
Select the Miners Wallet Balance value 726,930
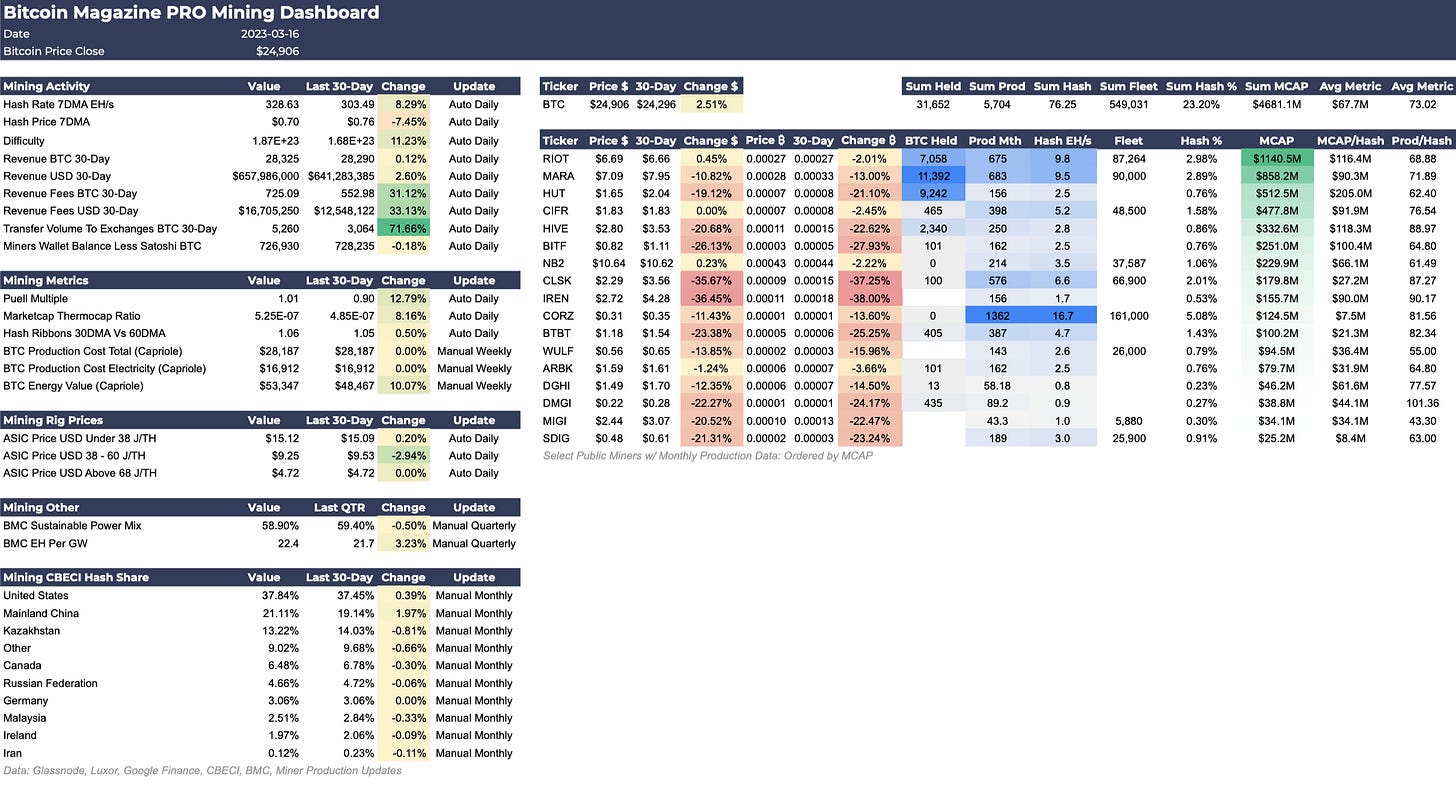pos(278,246)
